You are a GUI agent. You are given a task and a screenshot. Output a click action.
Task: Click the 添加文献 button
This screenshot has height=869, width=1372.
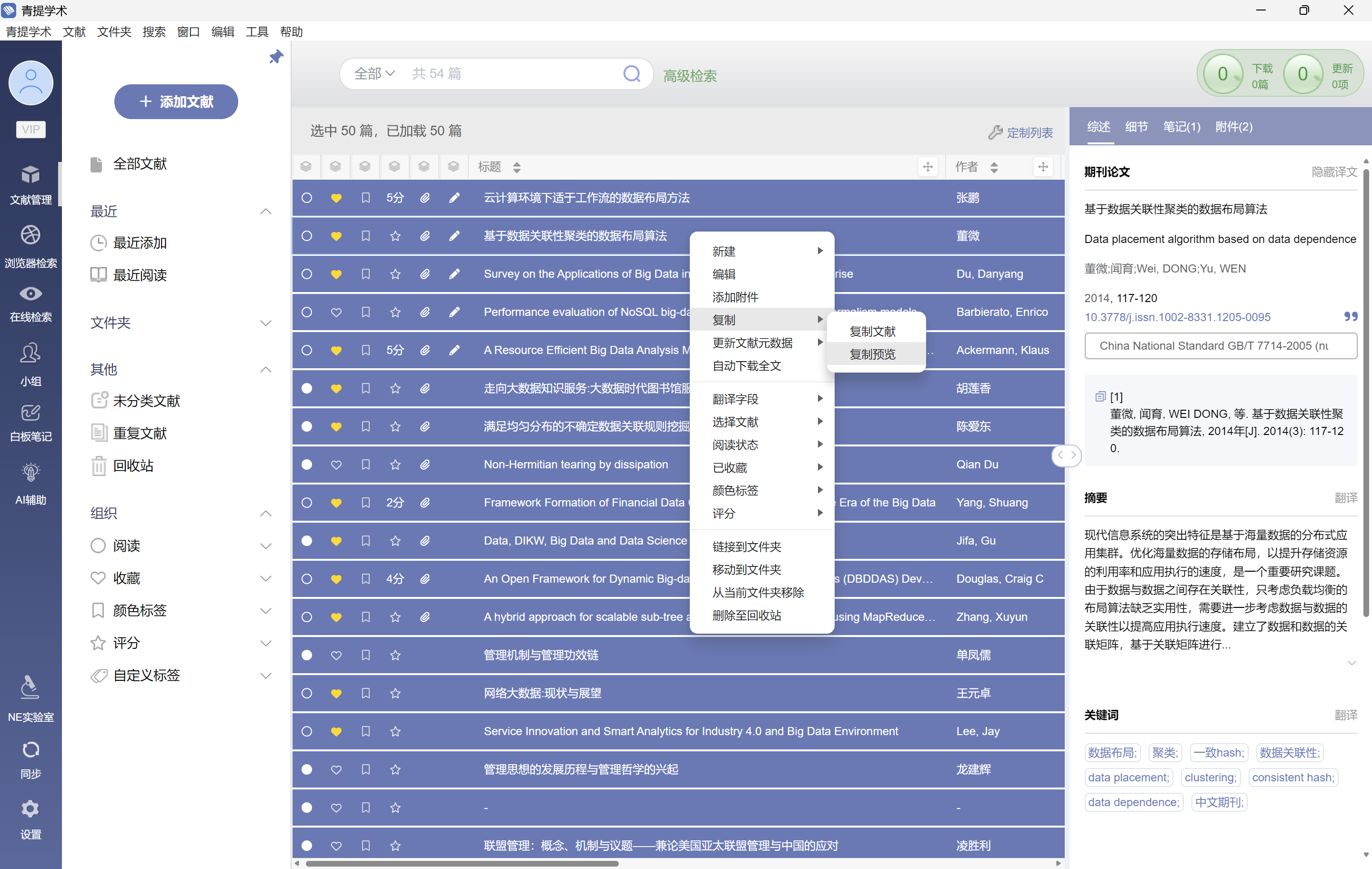(x=176, y=102)
